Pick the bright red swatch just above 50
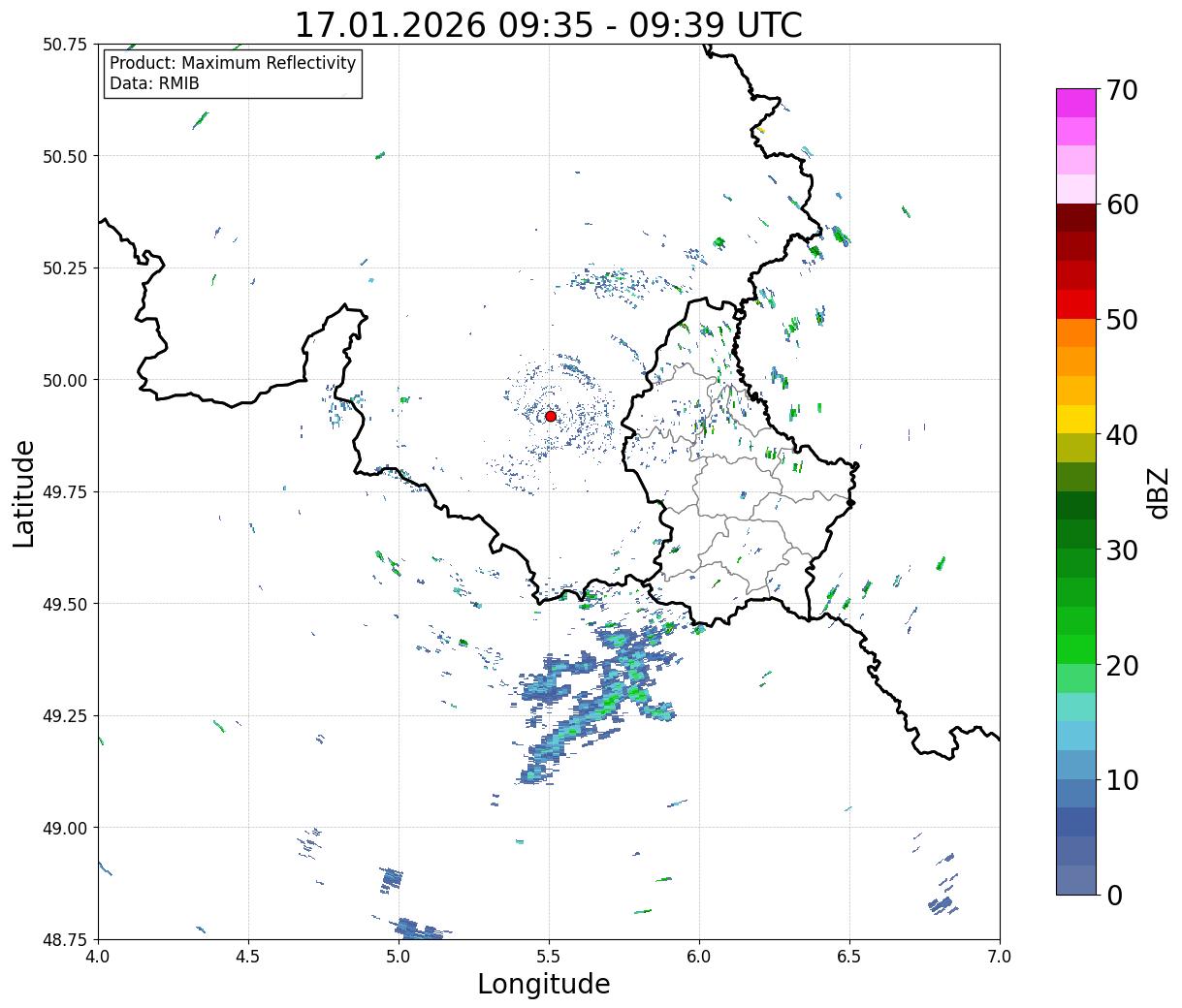 click(x=1076, y=304)
